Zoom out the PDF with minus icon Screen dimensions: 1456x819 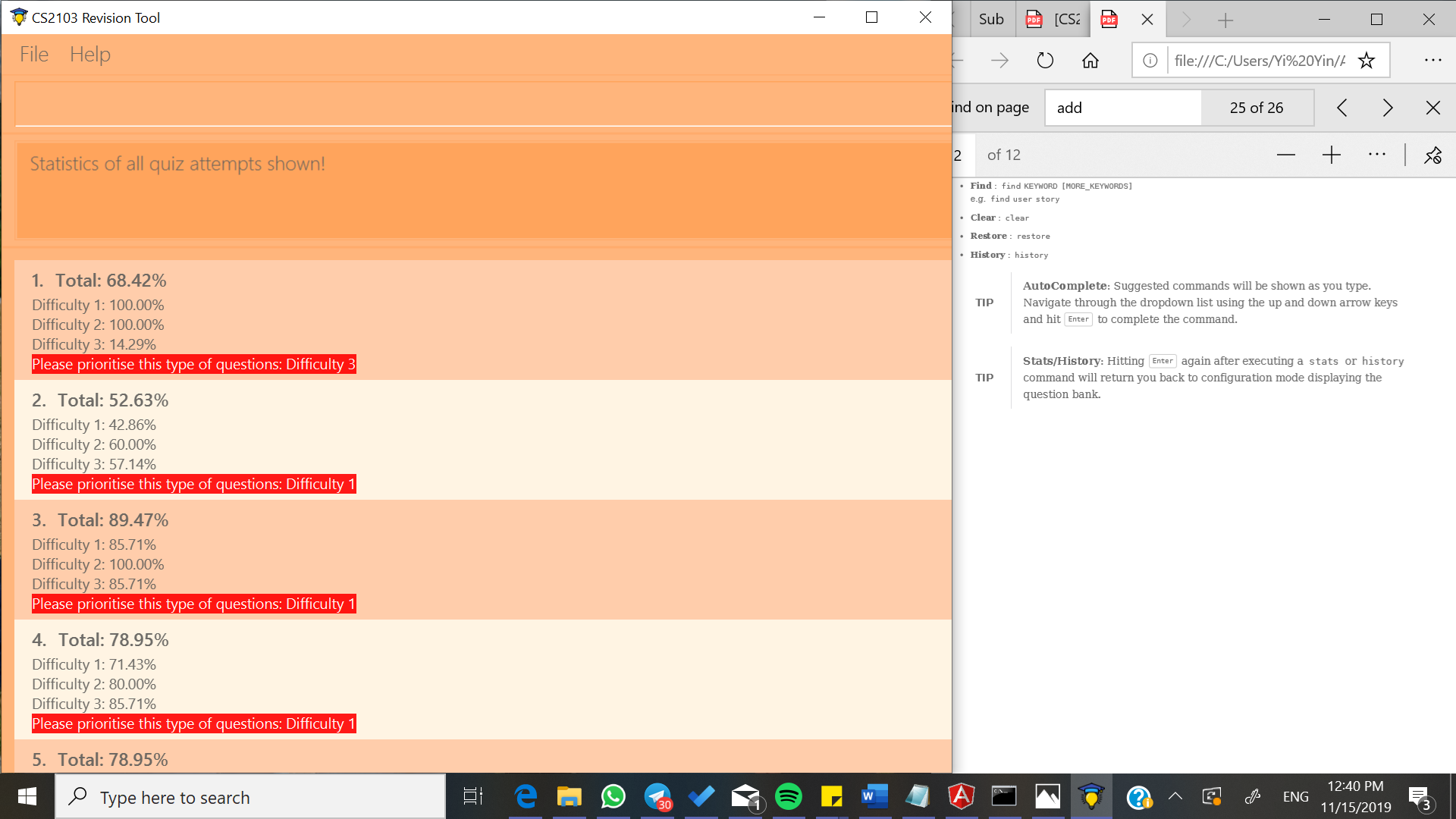pyautogui.click(x=1285, y=155)
